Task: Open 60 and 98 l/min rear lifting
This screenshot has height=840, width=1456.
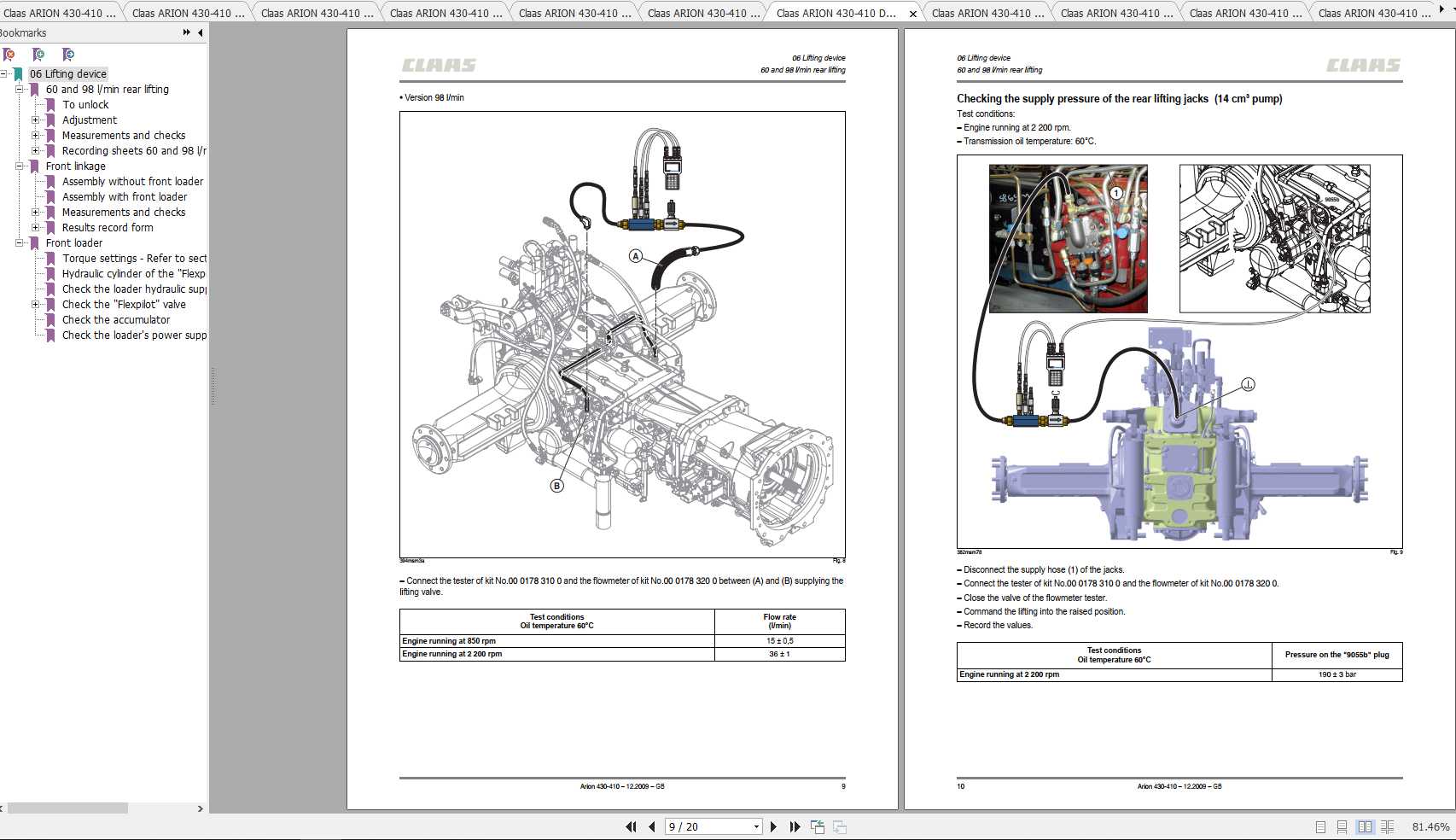Action: [x=108, y=90]
